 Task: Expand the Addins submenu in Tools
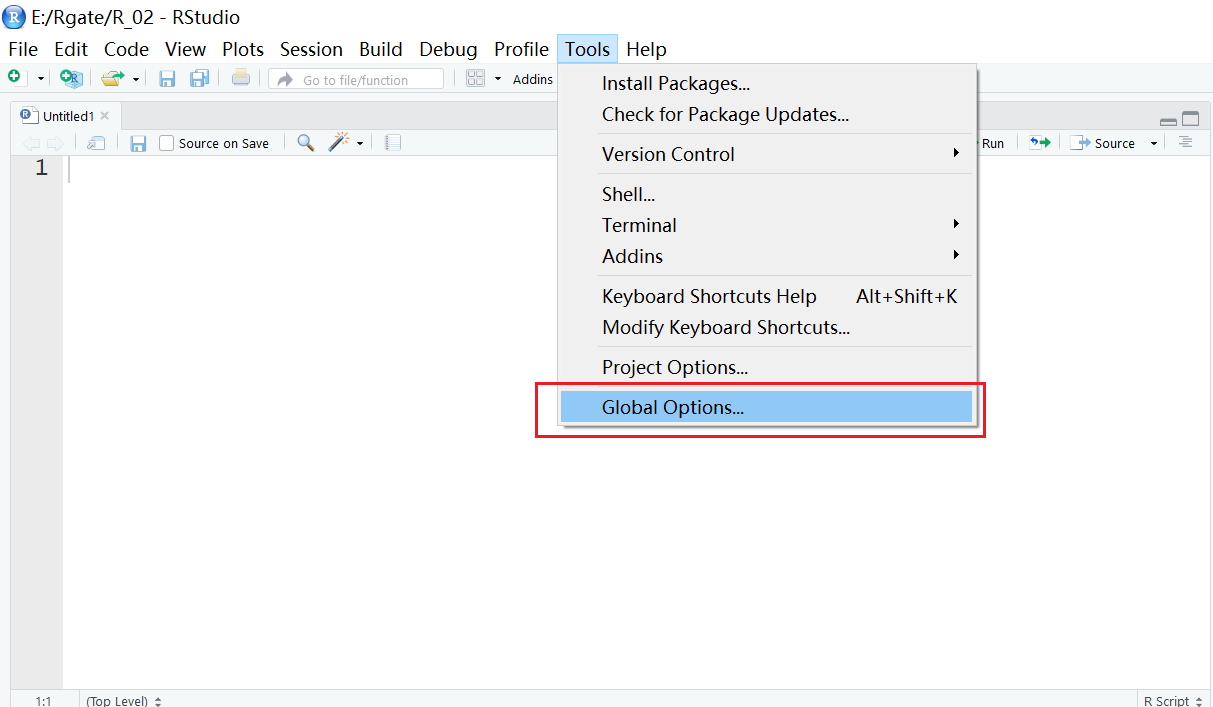point(766,257)
